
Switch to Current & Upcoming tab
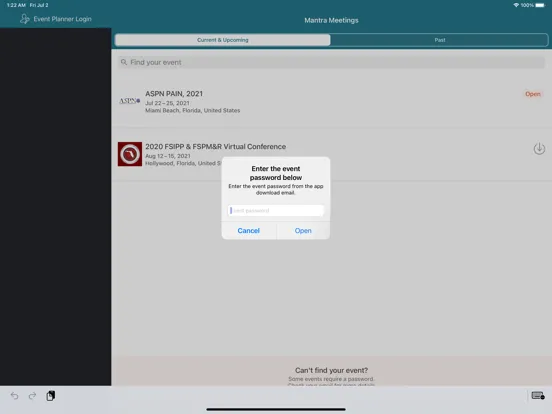tap(222, 40)
